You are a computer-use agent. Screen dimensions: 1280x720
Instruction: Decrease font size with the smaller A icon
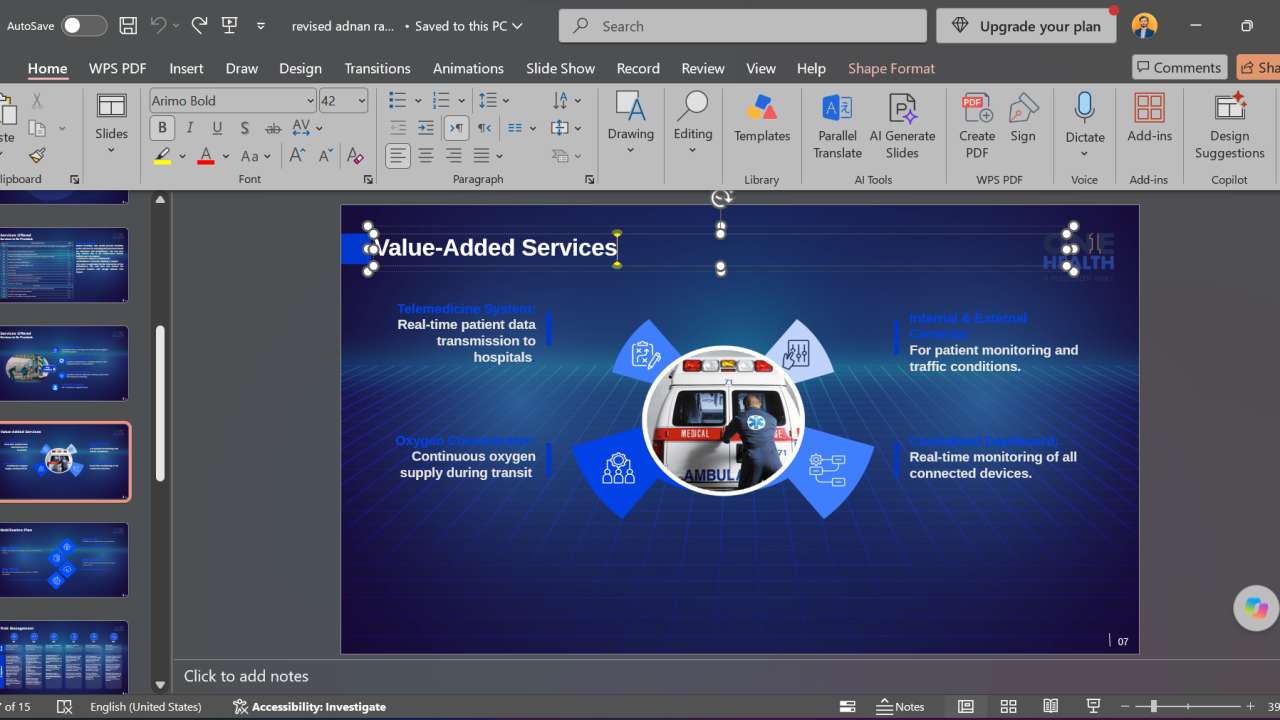(325, 156)
